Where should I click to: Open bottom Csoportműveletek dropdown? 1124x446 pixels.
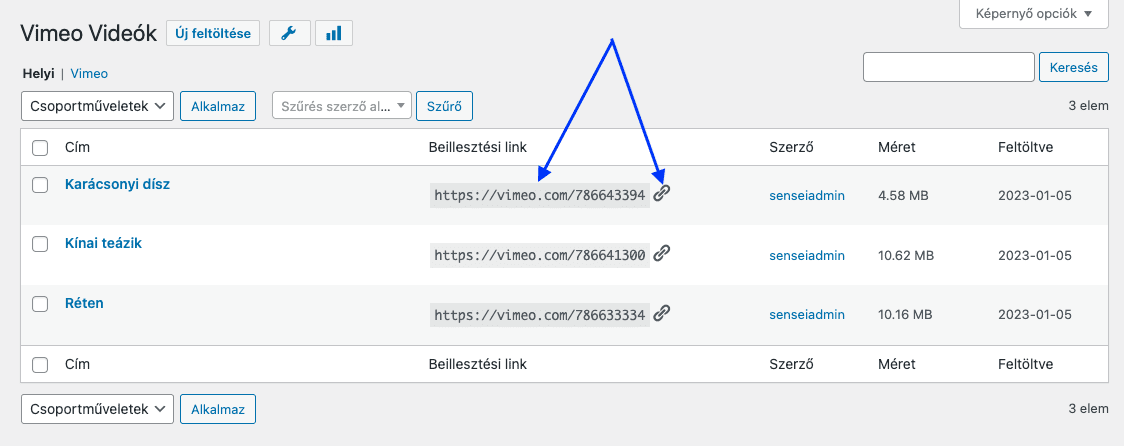point(97,409)
